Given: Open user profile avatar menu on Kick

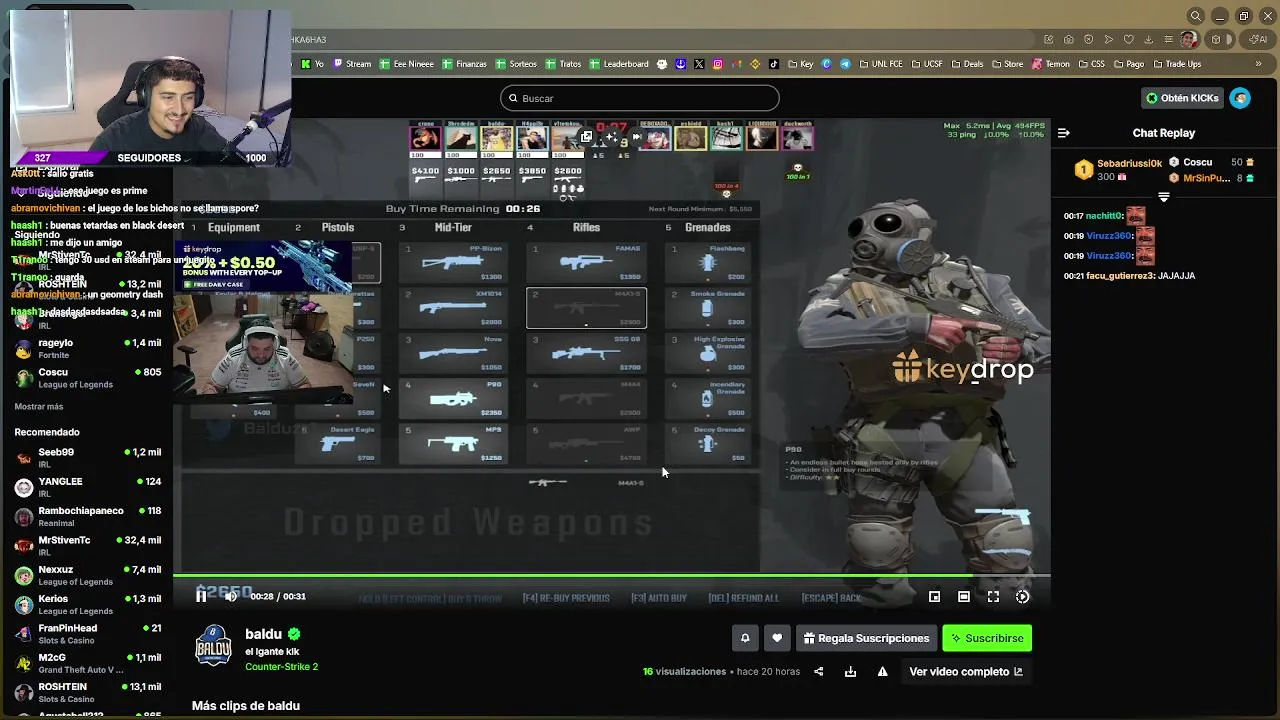Looking at the screenshot, I should pos(1240,98).
